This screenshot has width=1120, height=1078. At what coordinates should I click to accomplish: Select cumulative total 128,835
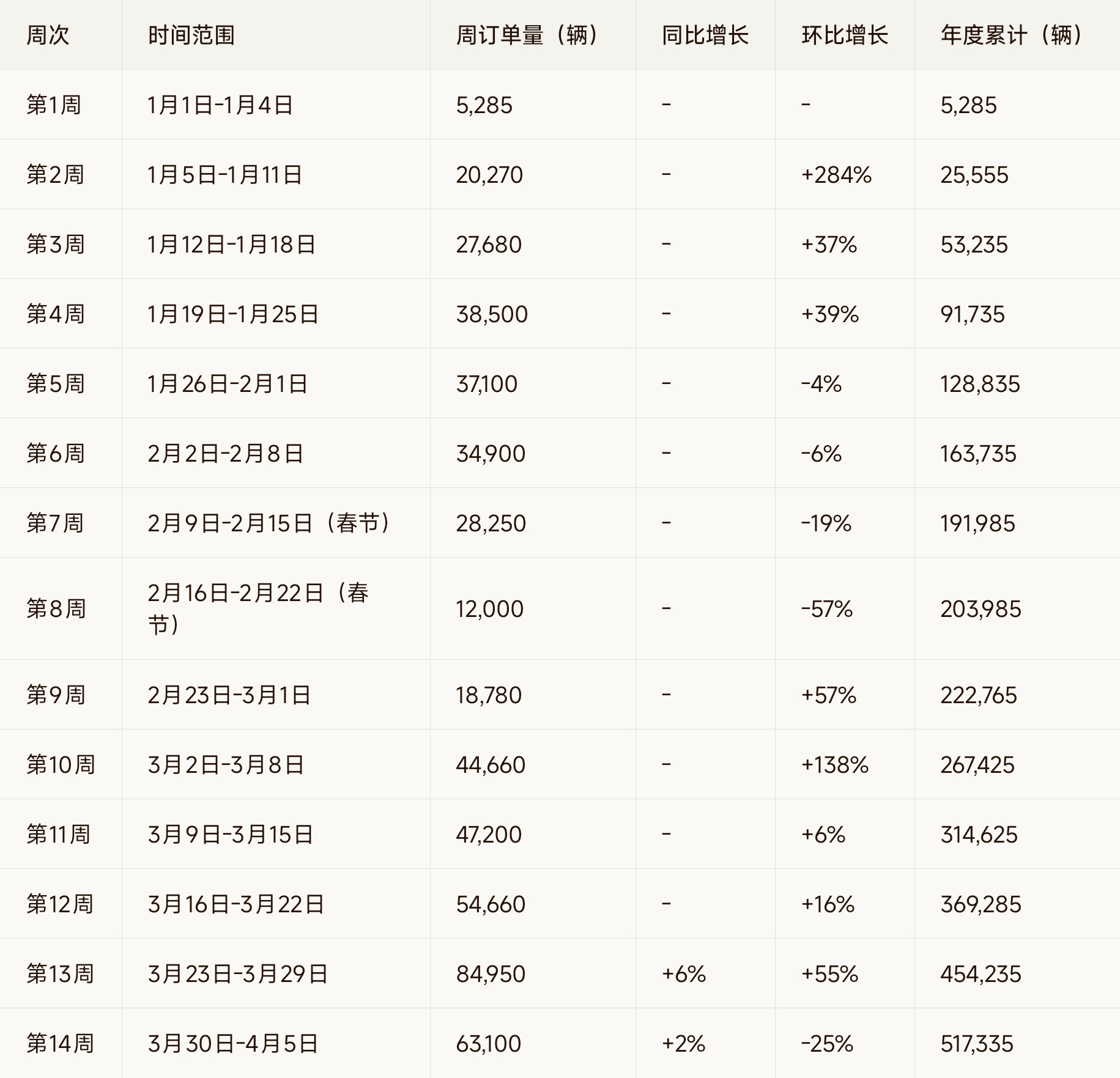980,384
